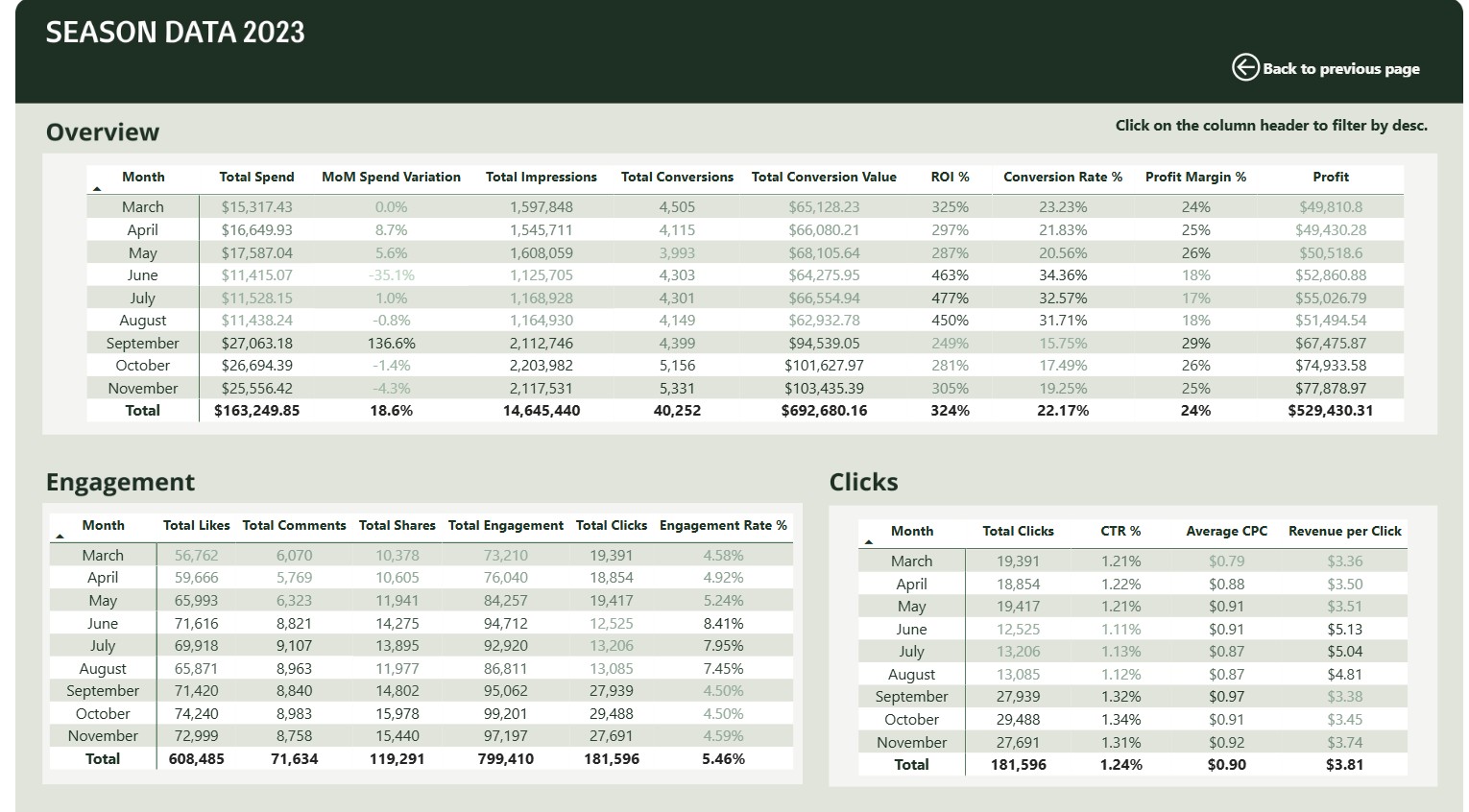Screen dimensions: 1469x812
Task: Sort Overview by Total Spend header
Action: [256, 177]
